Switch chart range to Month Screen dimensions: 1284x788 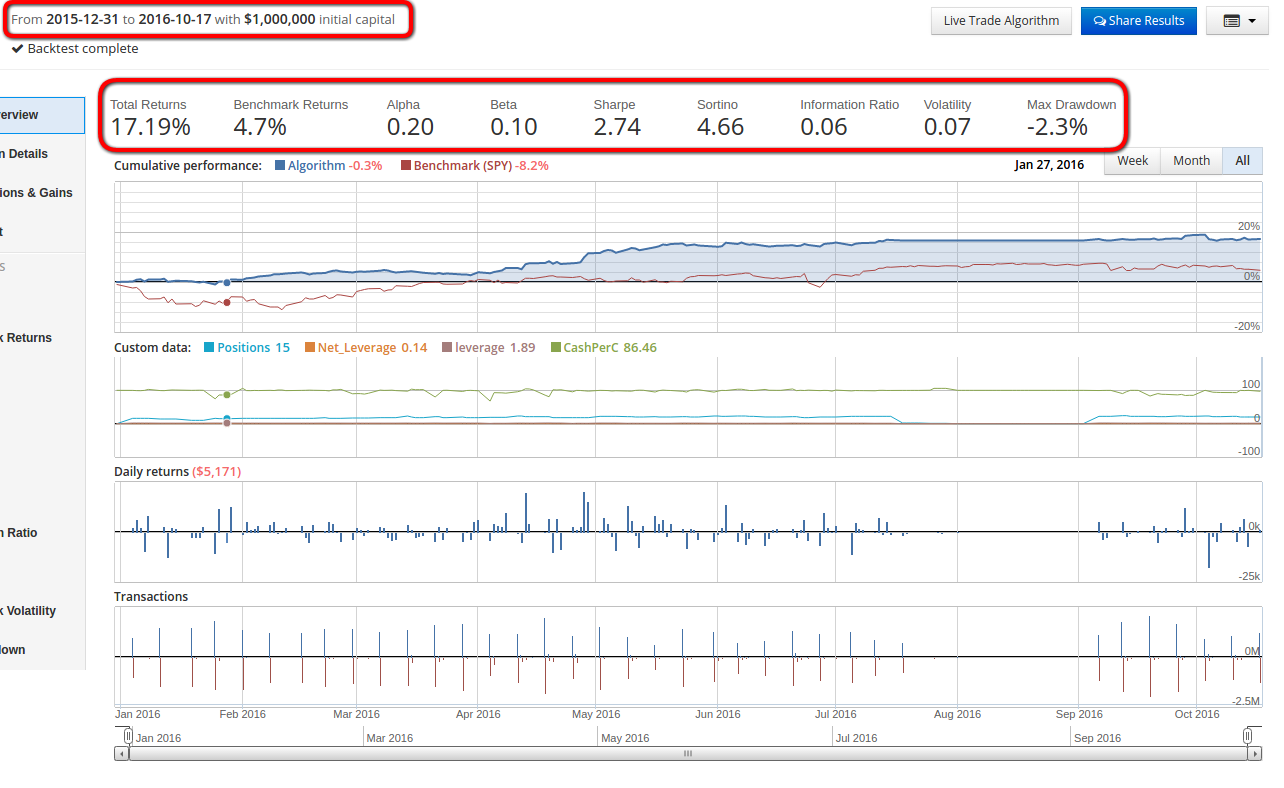click(x=1191, y=161)
